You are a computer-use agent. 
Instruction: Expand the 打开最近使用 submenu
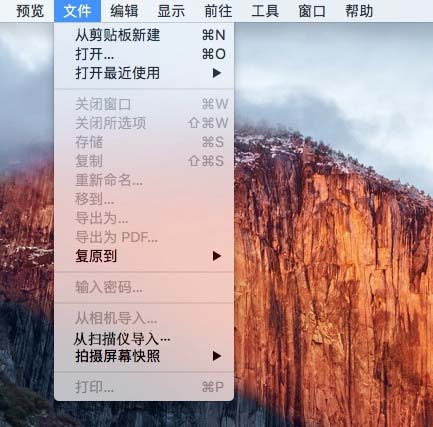click(x=144, y=73)
